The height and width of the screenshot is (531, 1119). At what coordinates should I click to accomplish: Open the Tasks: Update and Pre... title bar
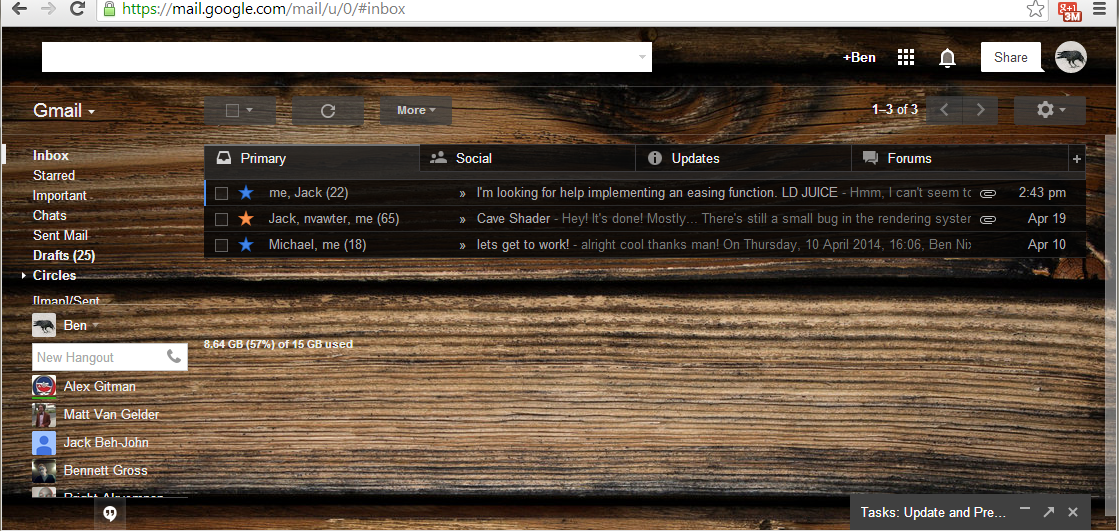tap(933, 512)
